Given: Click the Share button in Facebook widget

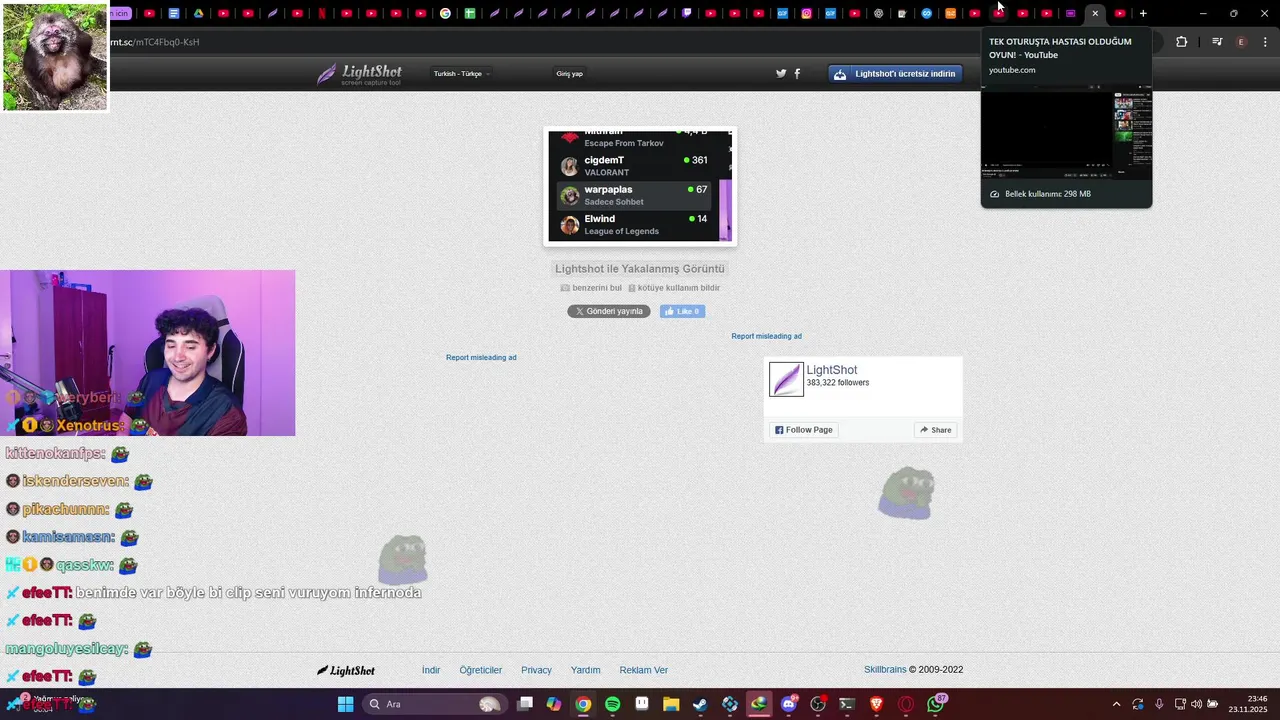Looking at the screenshot, I should tap(936, 430).
